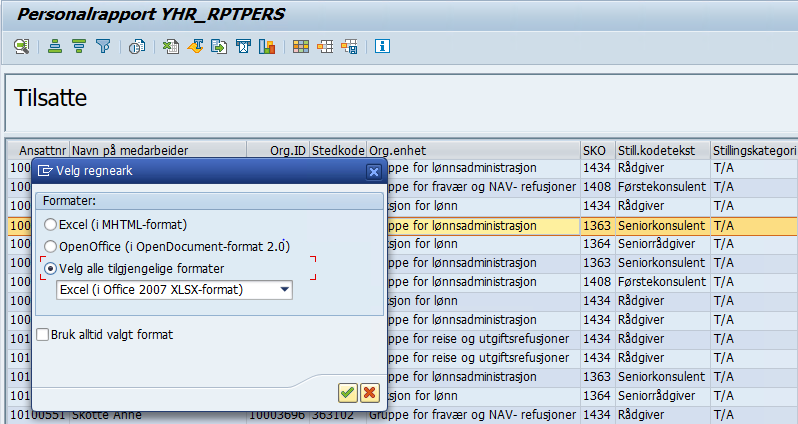Image resolution: width=798 pixels, height=424 pixels.
Task: Click the Still.kodetekst column header
Action: 663,151
